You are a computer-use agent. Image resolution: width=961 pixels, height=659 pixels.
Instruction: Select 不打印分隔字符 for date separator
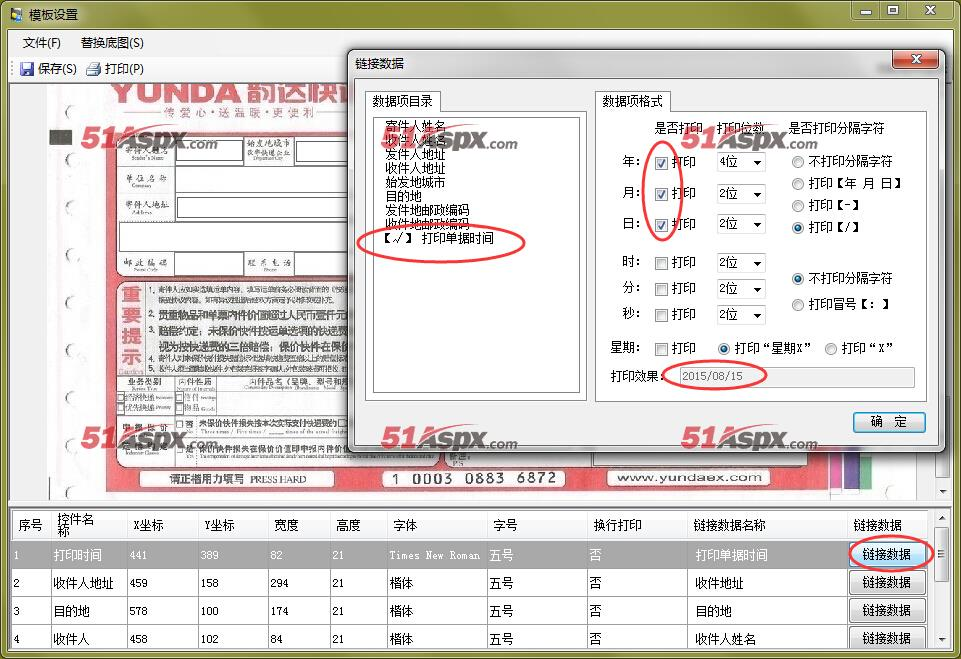797,162
